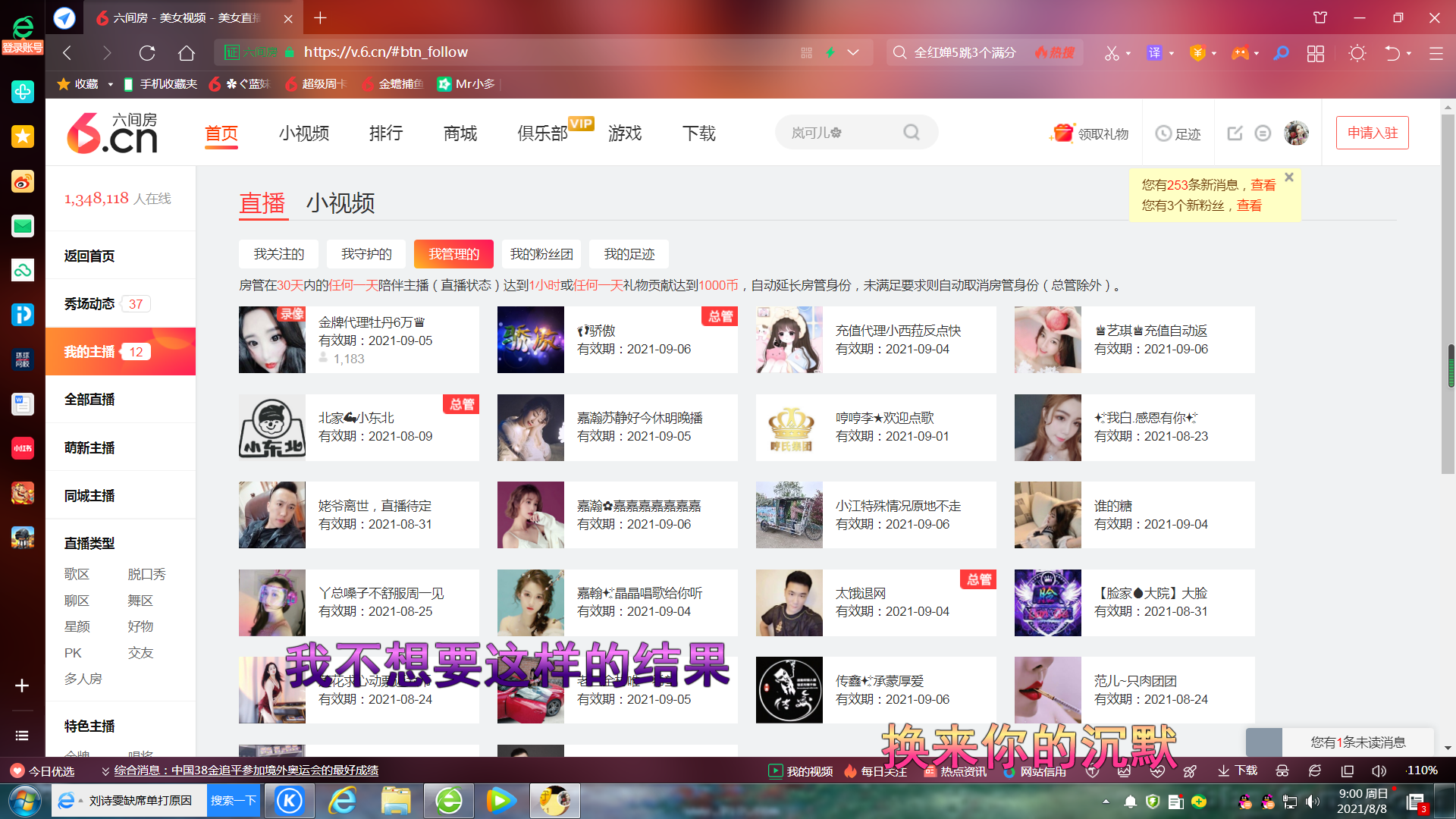Open 全部直播 in left menu

pos(89,400)
